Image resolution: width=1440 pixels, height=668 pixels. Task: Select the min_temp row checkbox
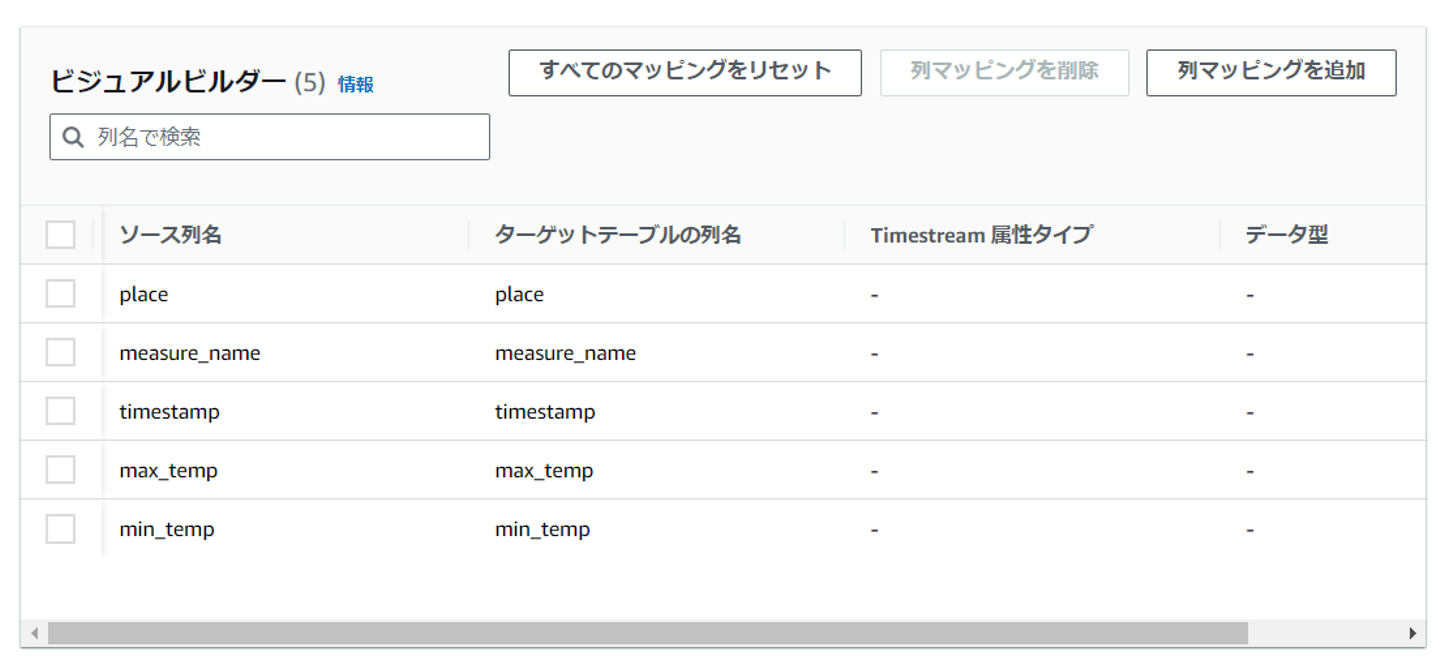tap(60, 529)
